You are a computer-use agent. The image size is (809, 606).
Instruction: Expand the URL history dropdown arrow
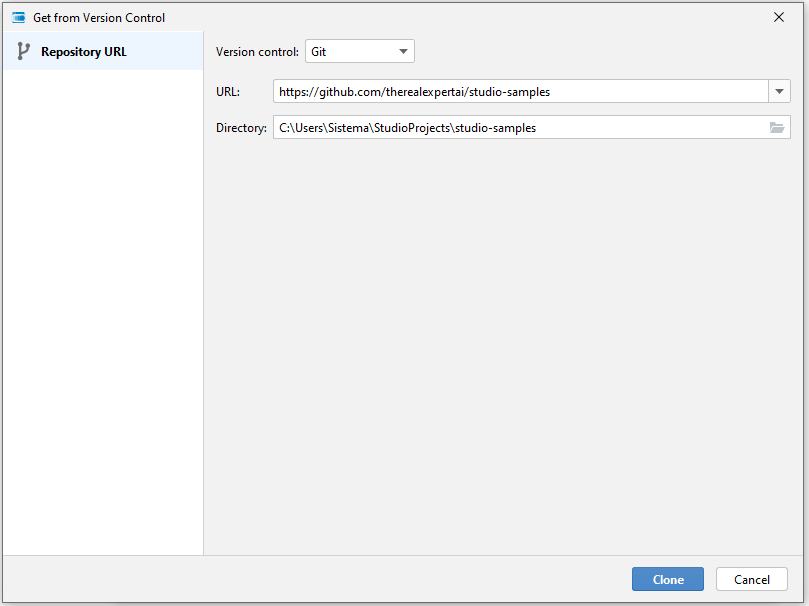[779, 92]
